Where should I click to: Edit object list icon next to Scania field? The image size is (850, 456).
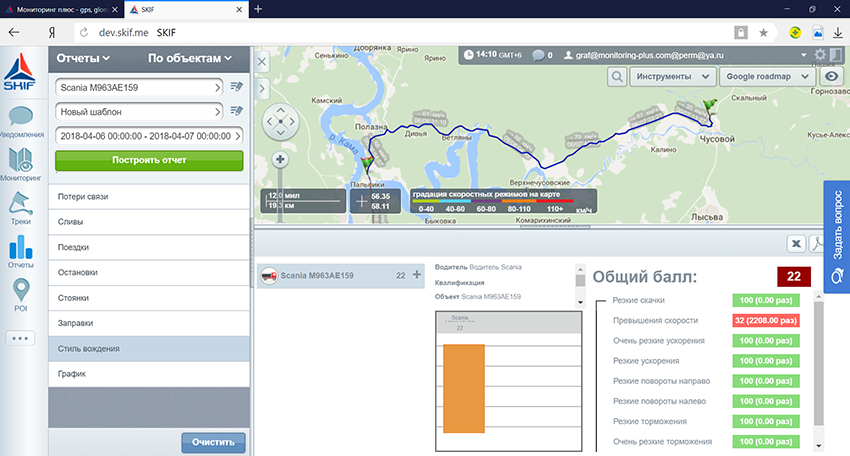[x=236, y=87]
